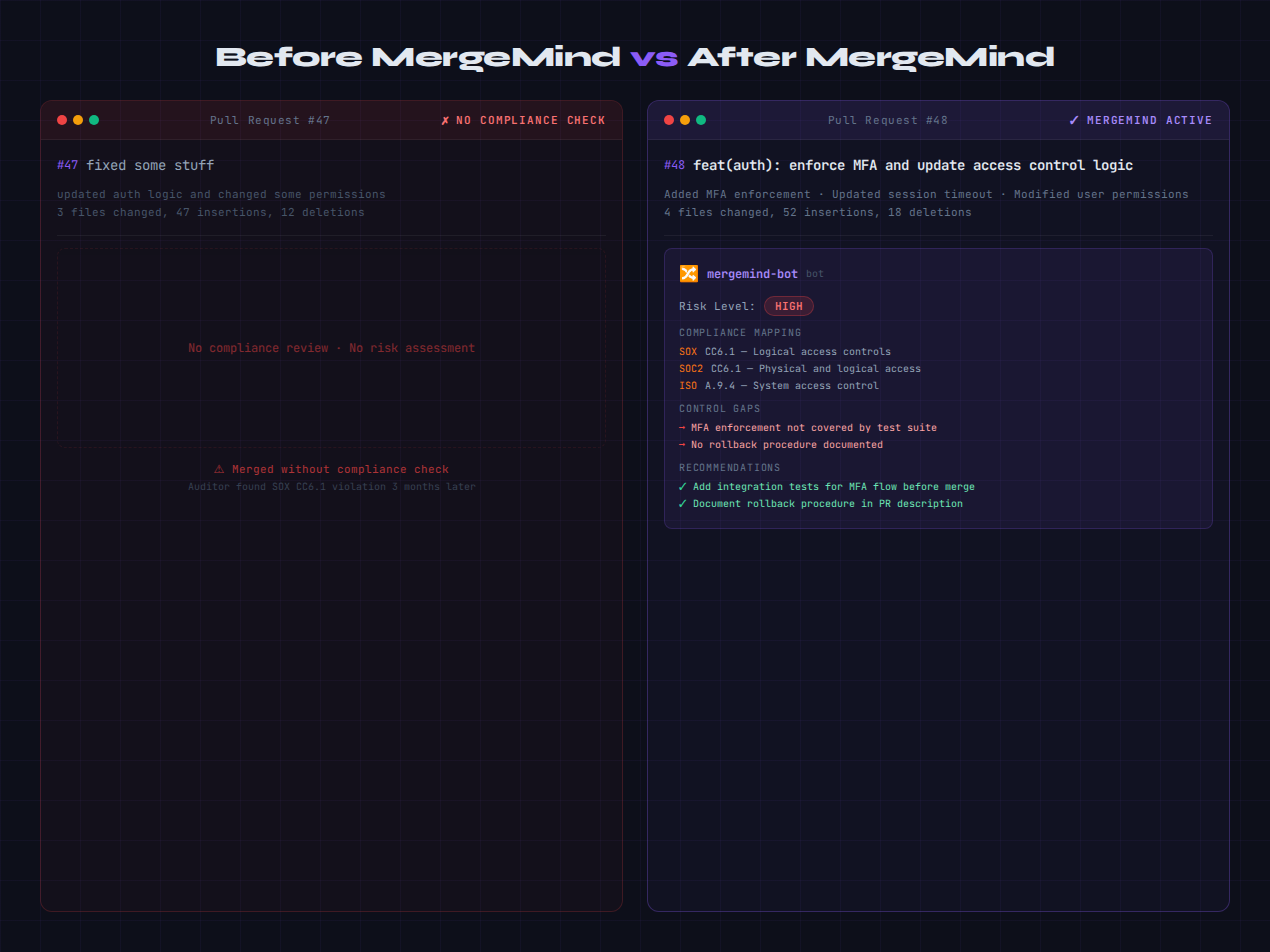
Task: Click the warning triangle beside Merged without compliance
Action: coord(219,469)
